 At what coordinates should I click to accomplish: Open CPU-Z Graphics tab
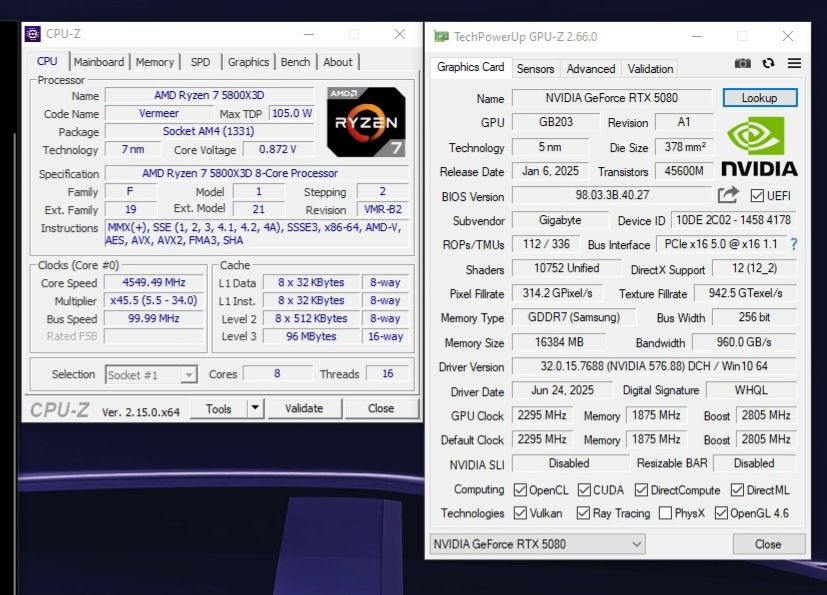tap(248, 62)
